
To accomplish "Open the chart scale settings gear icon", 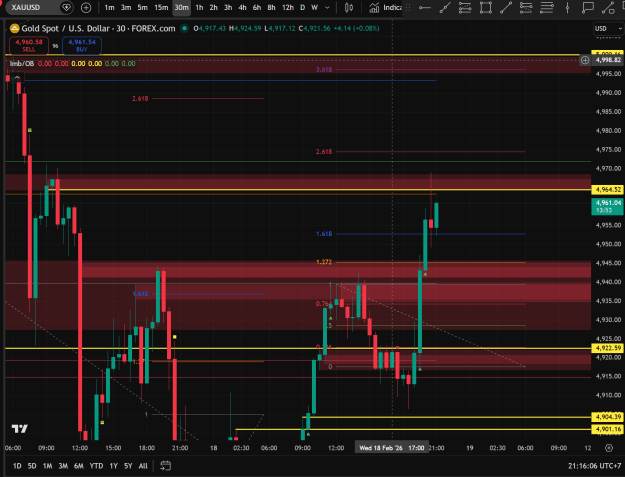I will point(609,448).
